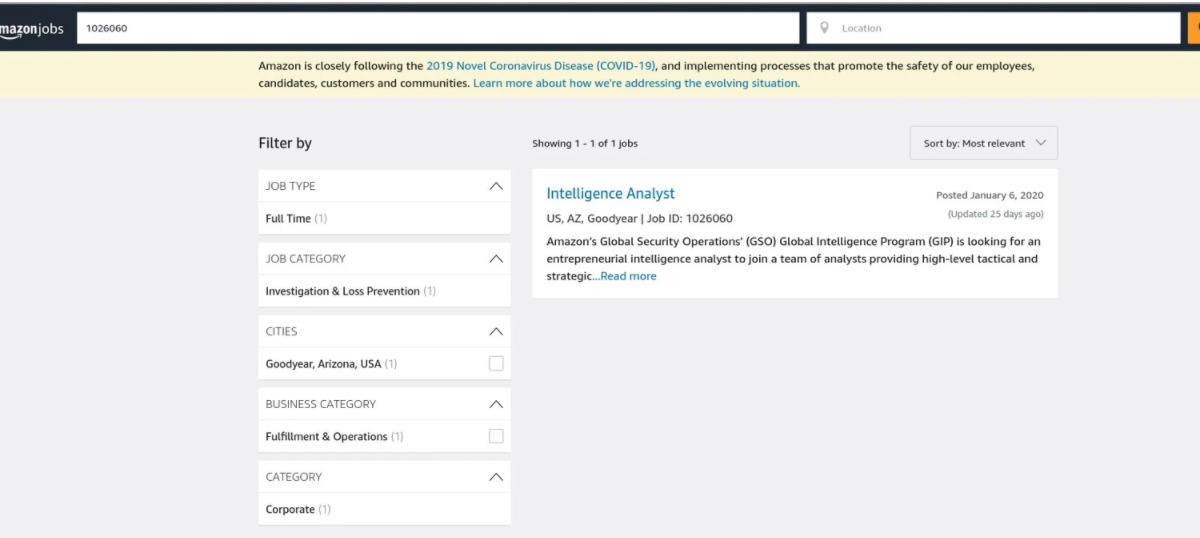Focus the Location input field
Screen dimensions: 1200x538
(994, 28)
